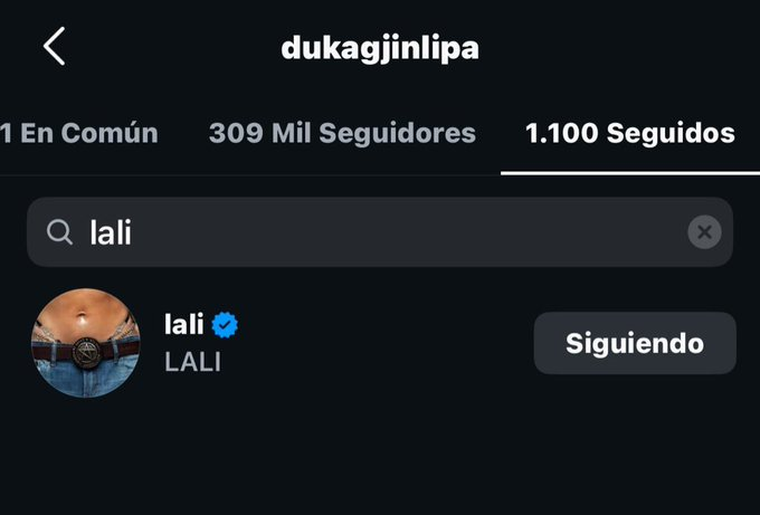Viewport: 760px width, 515px height.
Task: Click the magnifying glass search icon
Action: [x=60, y=233]
